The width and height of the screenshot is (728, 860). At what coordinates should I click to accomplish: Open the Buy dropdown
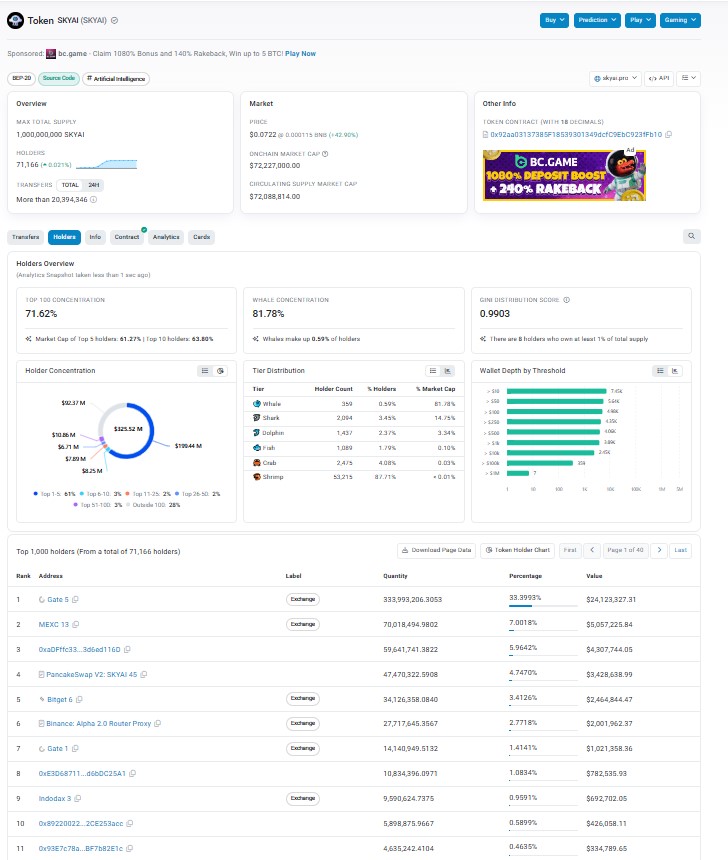pyautogui.click(x=554, y=20)
